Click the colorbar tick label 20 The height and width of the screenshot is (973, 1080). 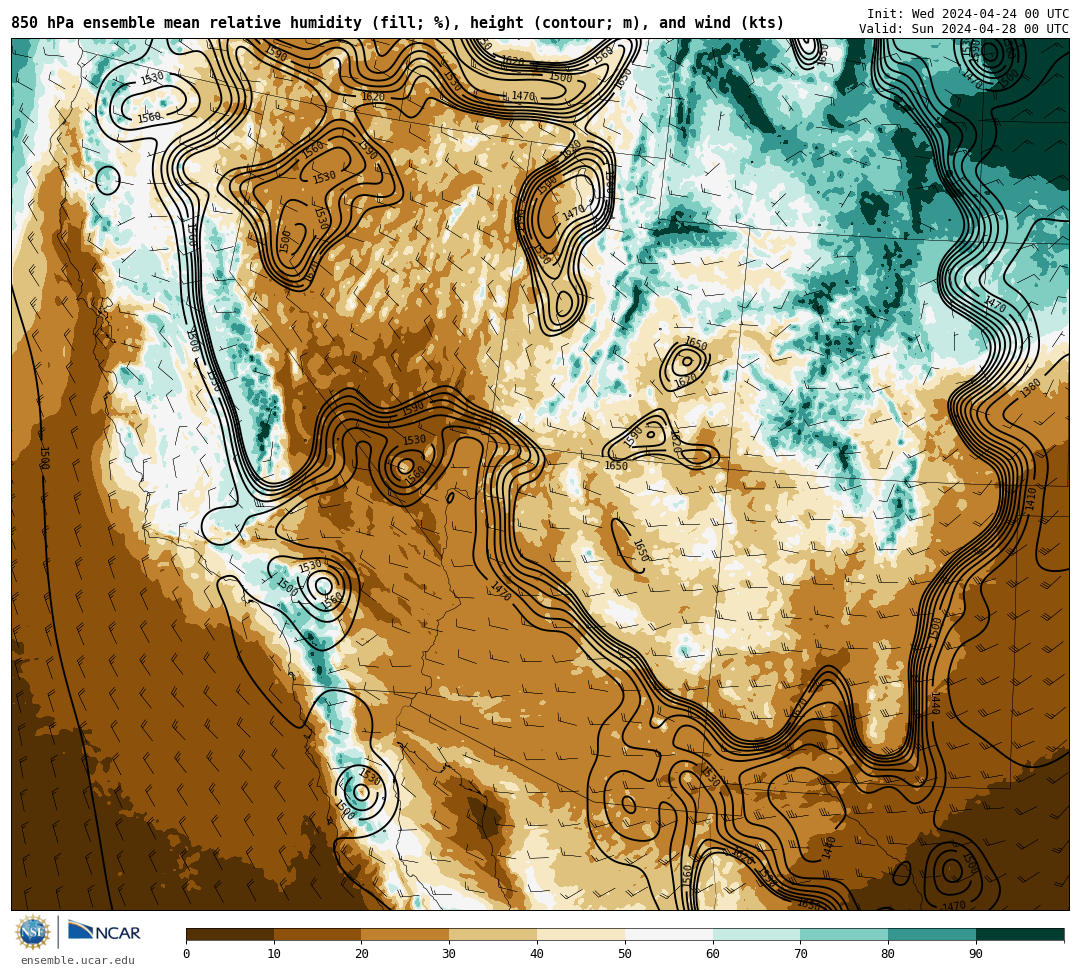362,954
